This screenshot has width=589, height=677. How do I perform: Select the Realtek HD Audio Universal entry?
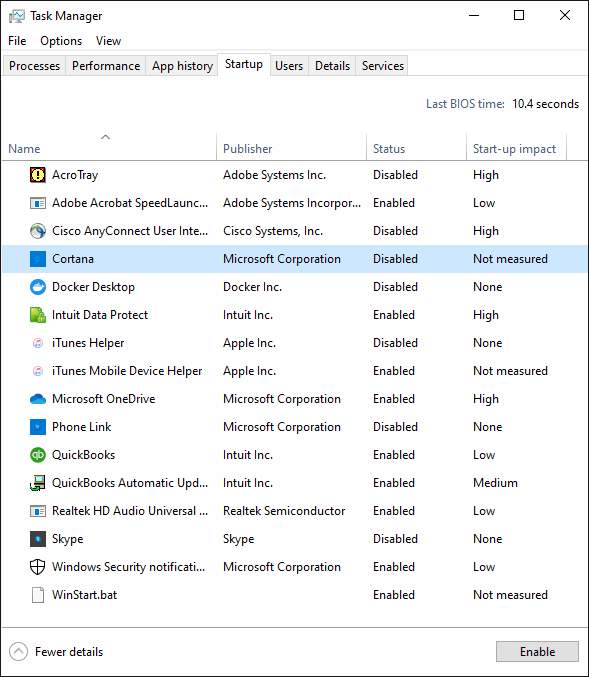point(130,511)
